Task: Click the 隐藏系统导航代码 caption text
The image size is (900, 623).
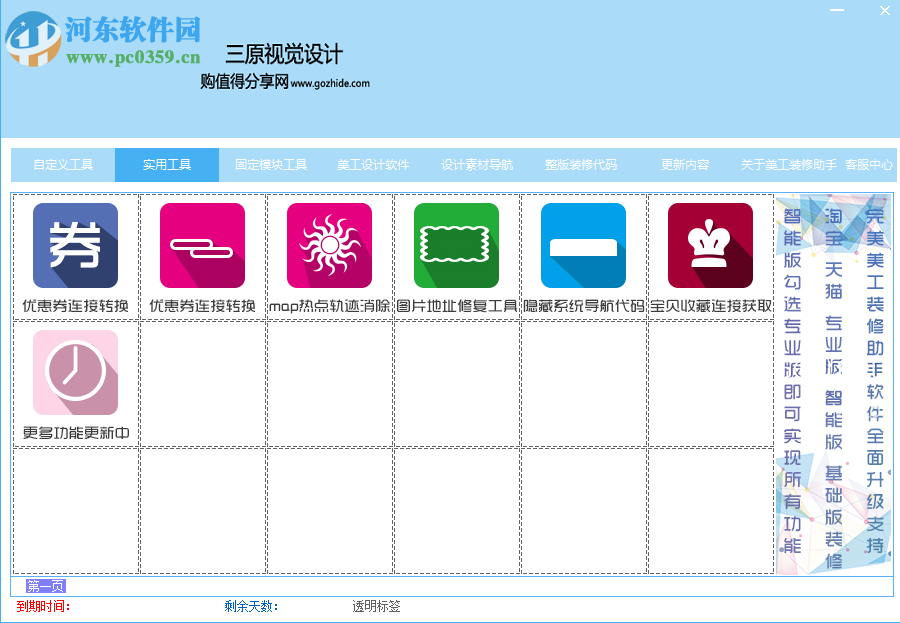Action: (x=584, y=306)
